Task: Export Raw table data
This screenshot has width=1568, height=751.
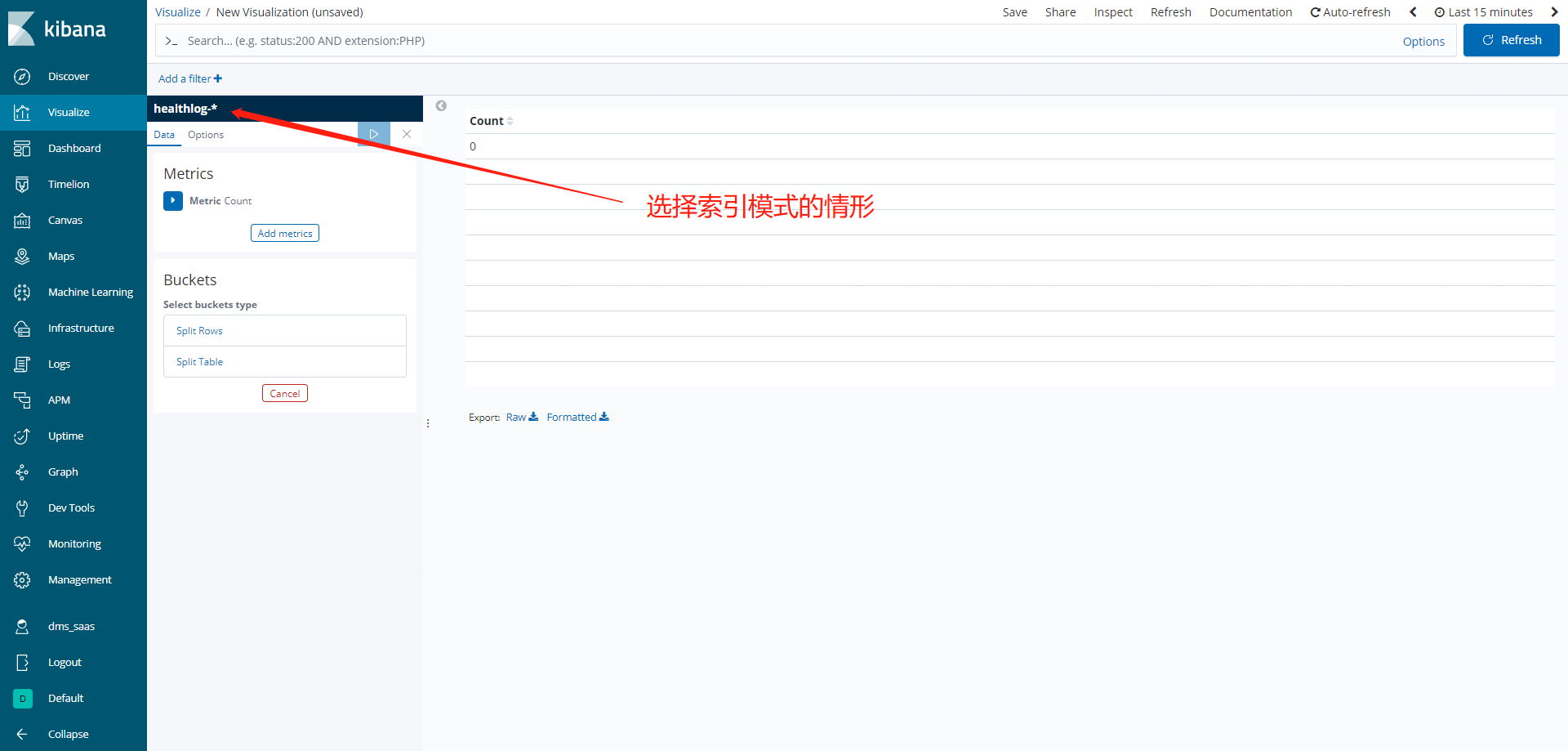Action: tap(522, 418)
